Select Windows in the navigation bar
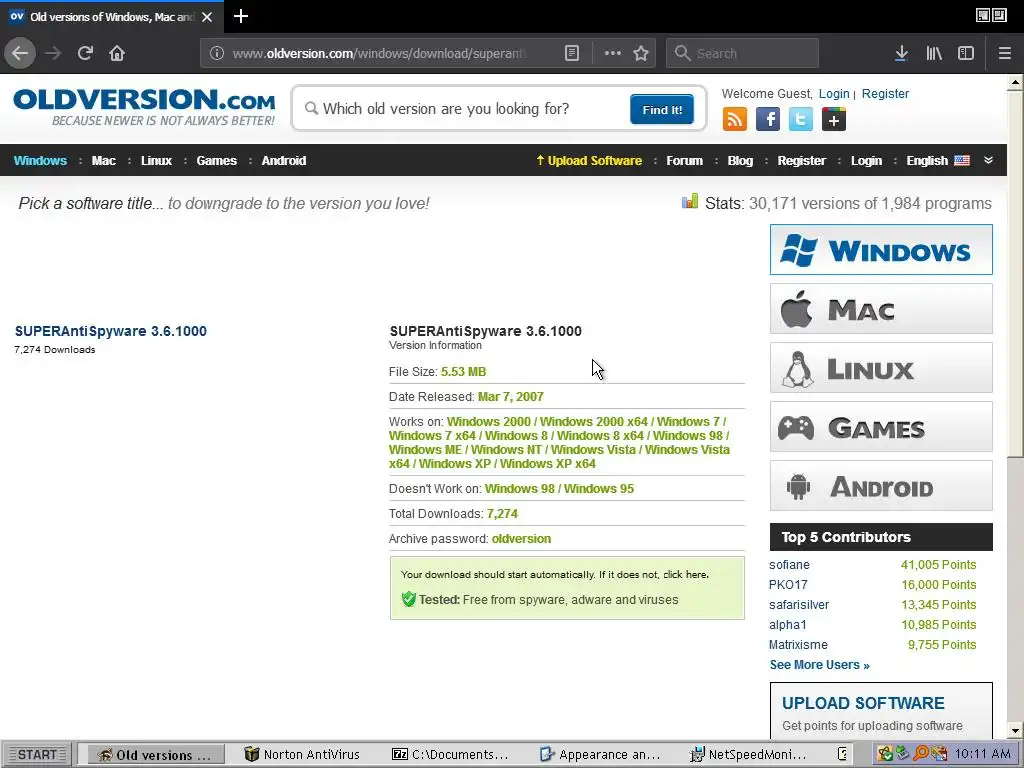Viewport: 1024px width, 768px height. click(x=40, y=161)
